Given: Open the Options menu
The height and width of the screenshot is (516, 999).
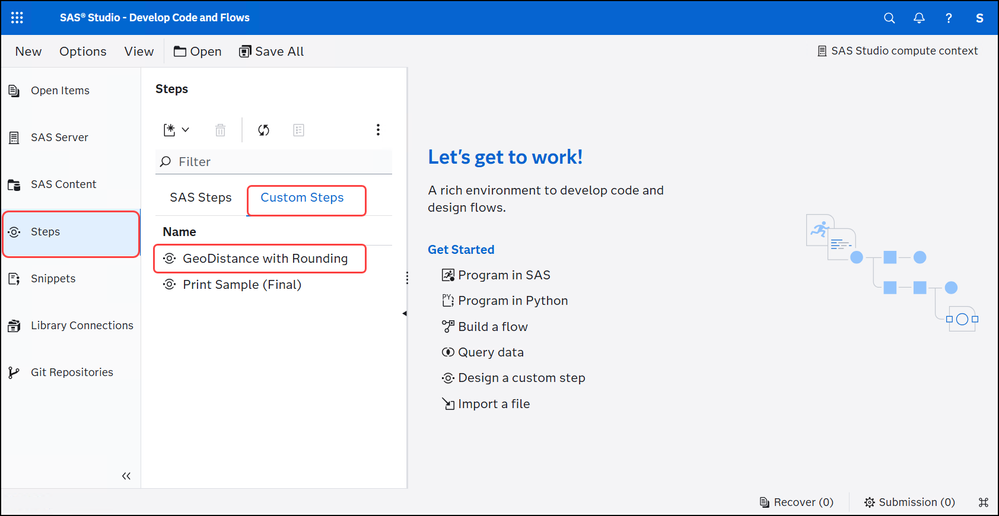Looking at the screenshot, I should [83, 52].
